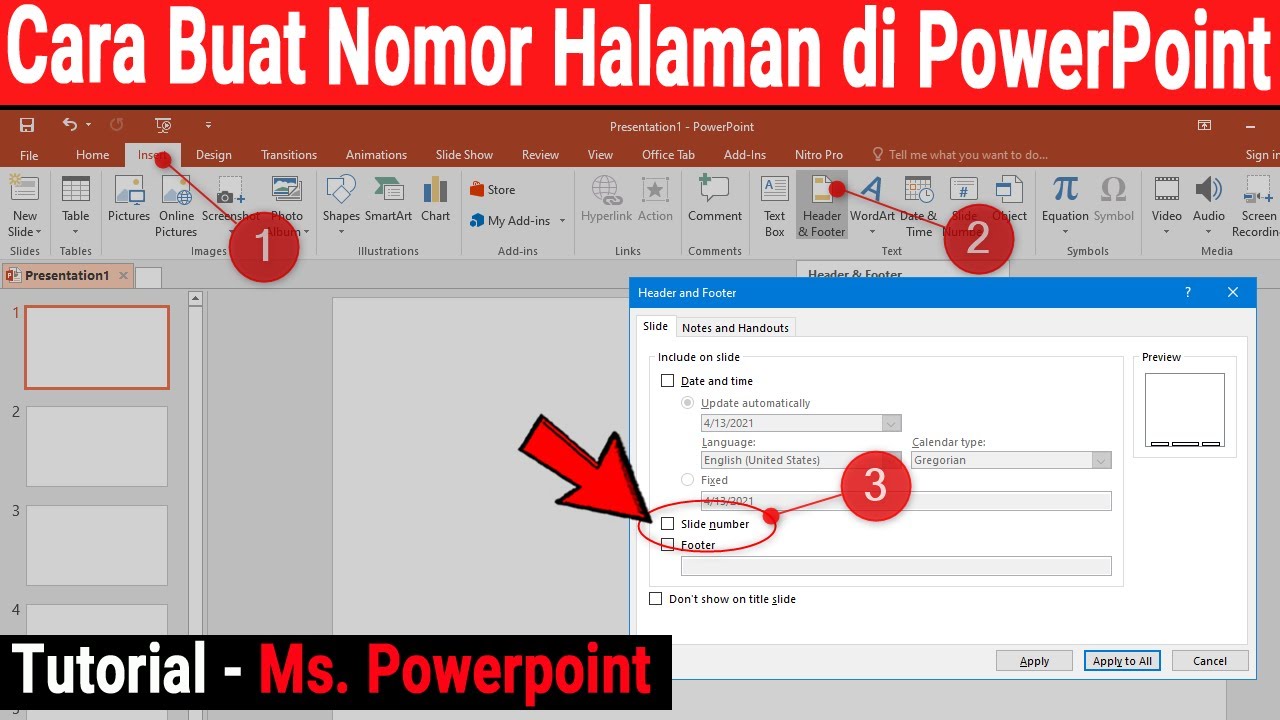Insert a SmartArt graphic
Image resolution: width=1280 pixels, height=720 pixels.
tap(388, 199)
